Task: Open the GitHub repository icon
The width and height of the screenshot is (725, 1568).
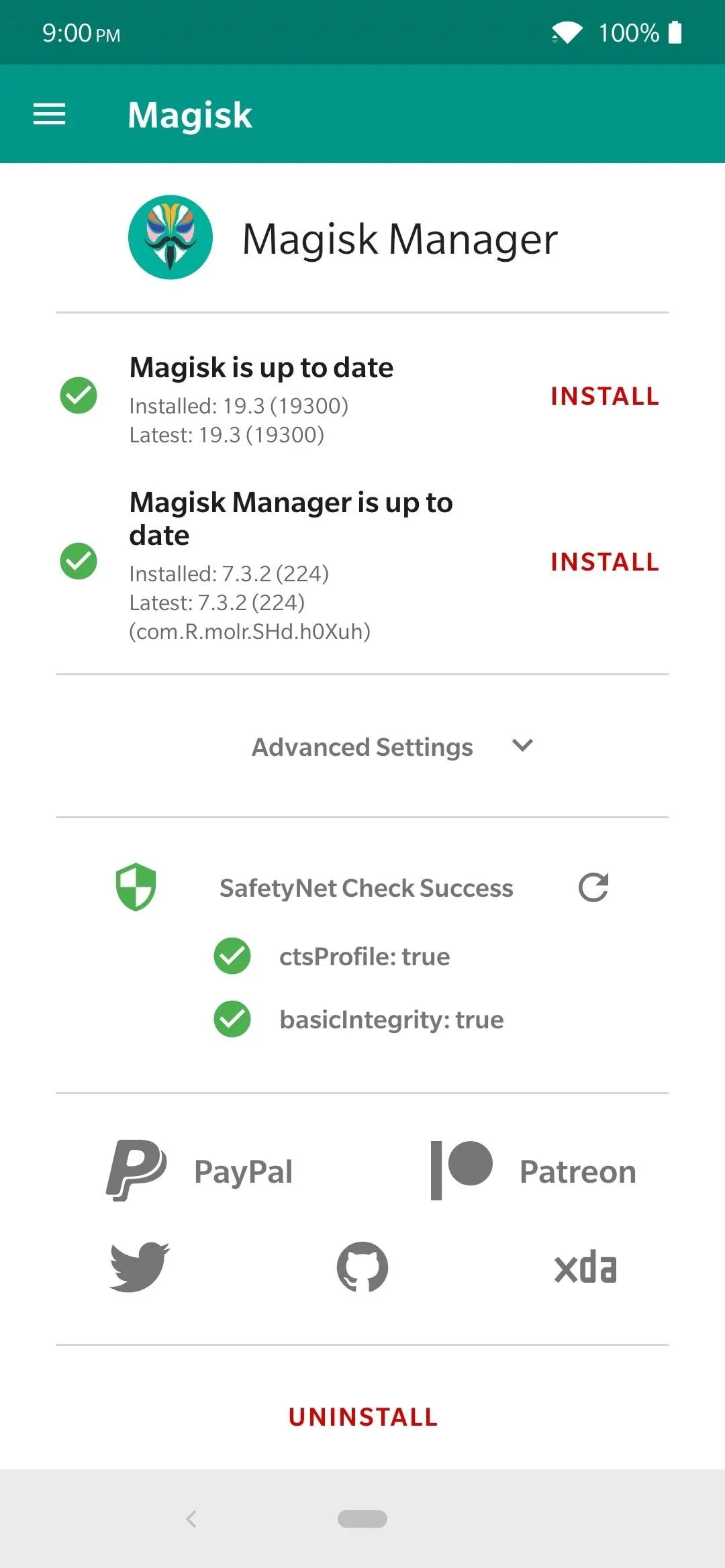Action: point(362,1267)
